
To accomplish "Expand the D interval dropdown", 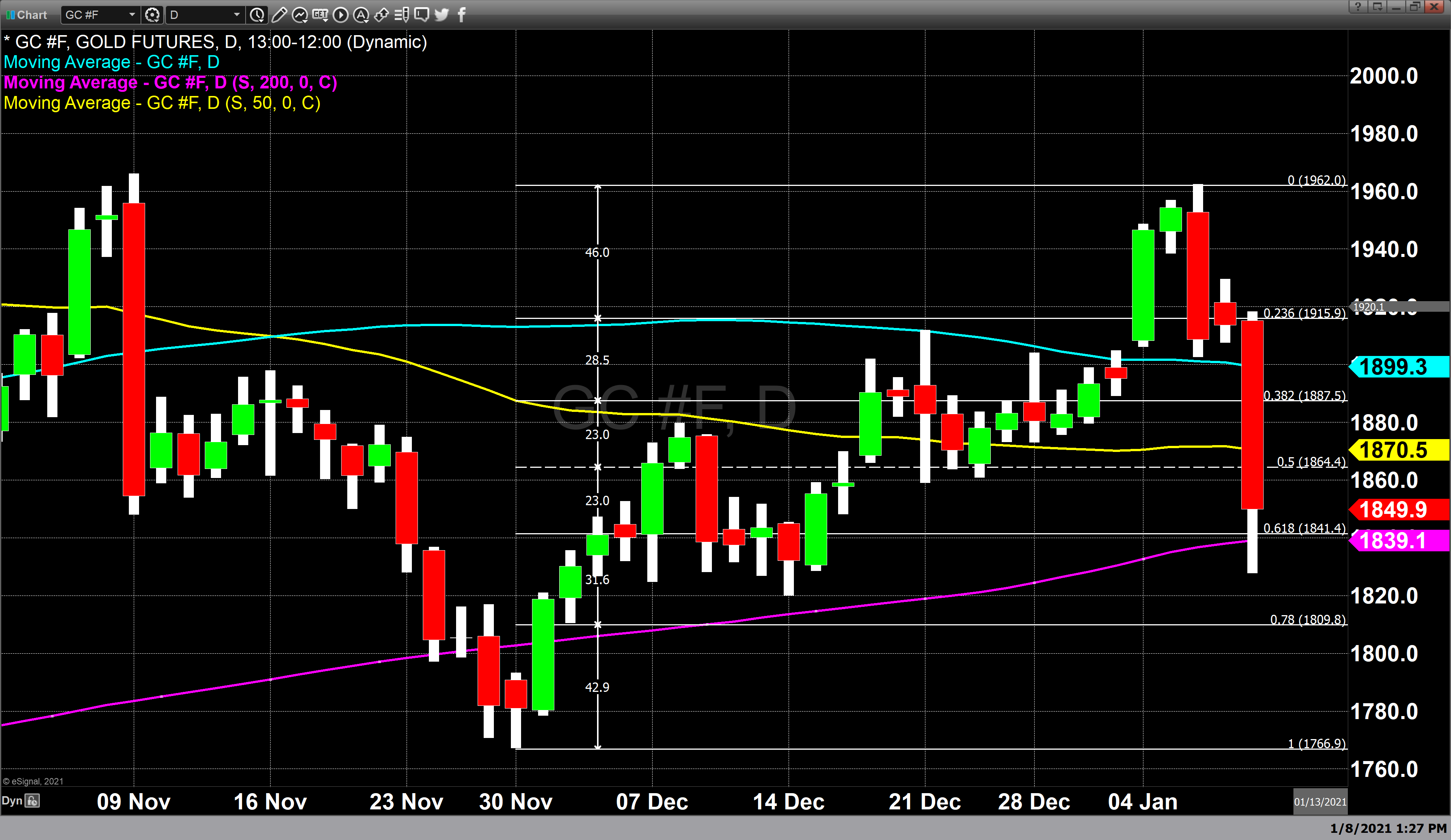I will pyautogui.click(x=237, y=15).
